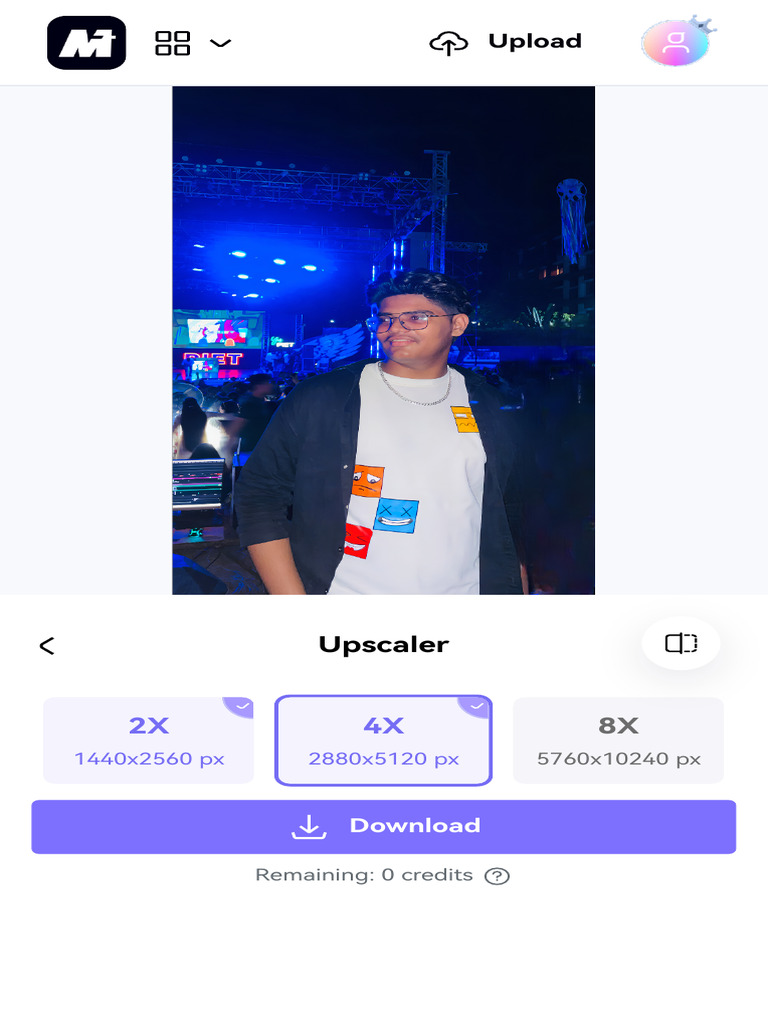
Task: Open the user profile avatar
Action: [x=675, y=43]
